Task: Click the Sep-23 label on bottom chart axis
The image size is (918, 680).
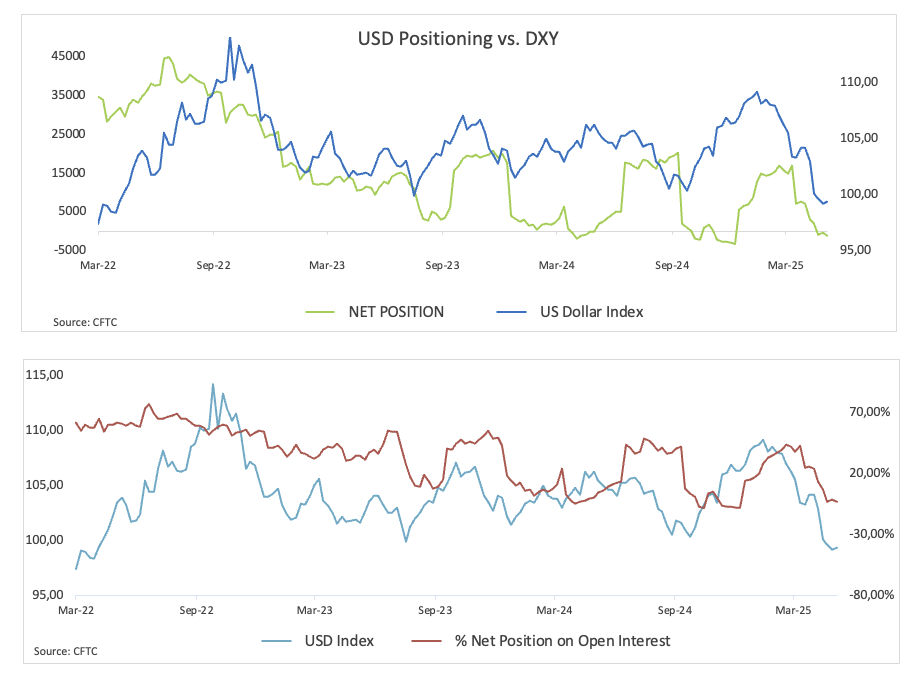Action: click(435, 610)
